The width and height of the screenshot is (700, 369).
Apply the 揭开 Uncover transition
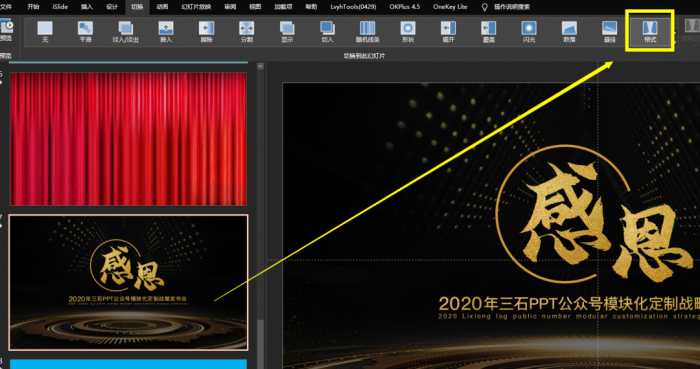coord(448,32)
